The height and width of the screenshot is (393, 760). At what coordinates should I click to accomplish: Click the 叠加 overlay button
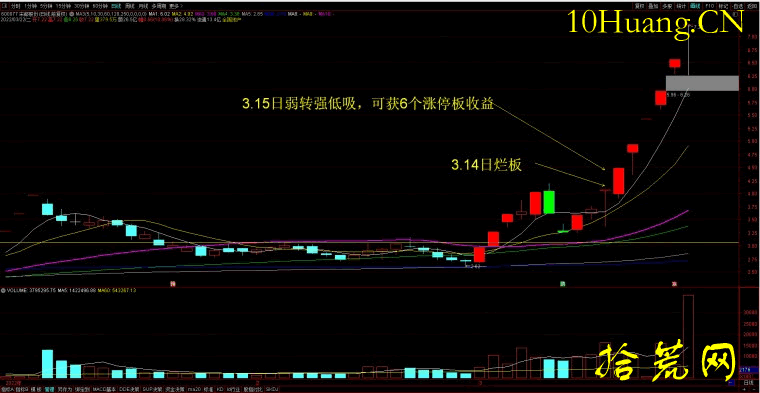653,6
